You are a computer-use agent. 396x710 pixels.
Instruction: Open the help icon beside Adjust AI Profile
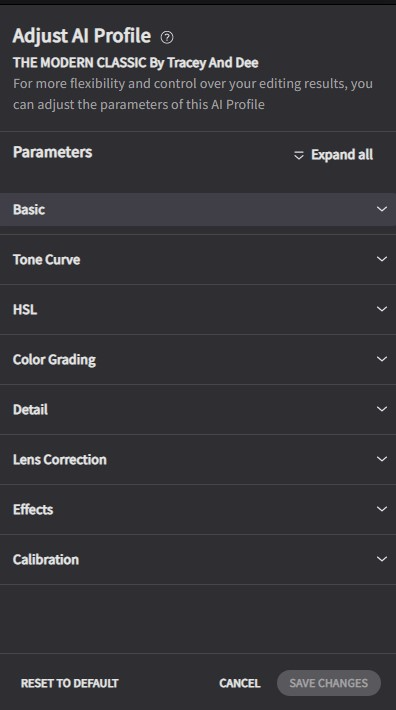point(167,37)
